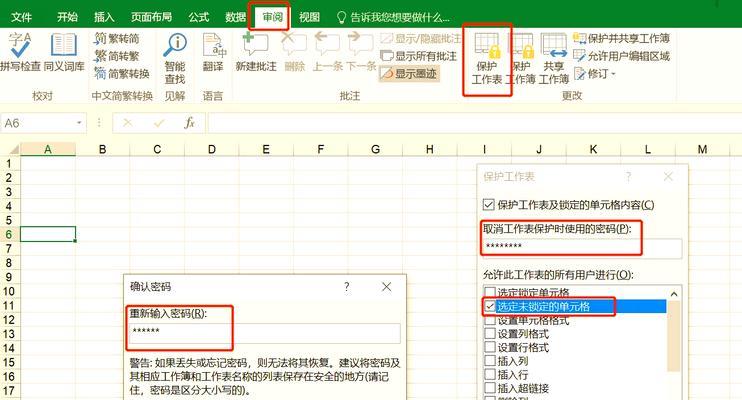Open 简繁转换 conversion options
Viewport: 742px width, 400px height.
coord(122,73)
